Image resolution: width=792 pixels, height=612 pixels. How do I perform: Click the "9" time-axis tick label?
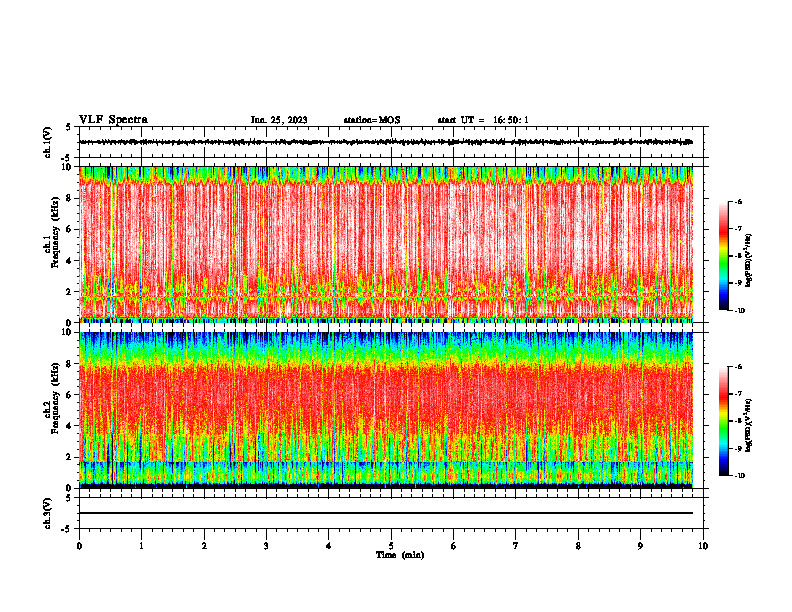(640, 546)
